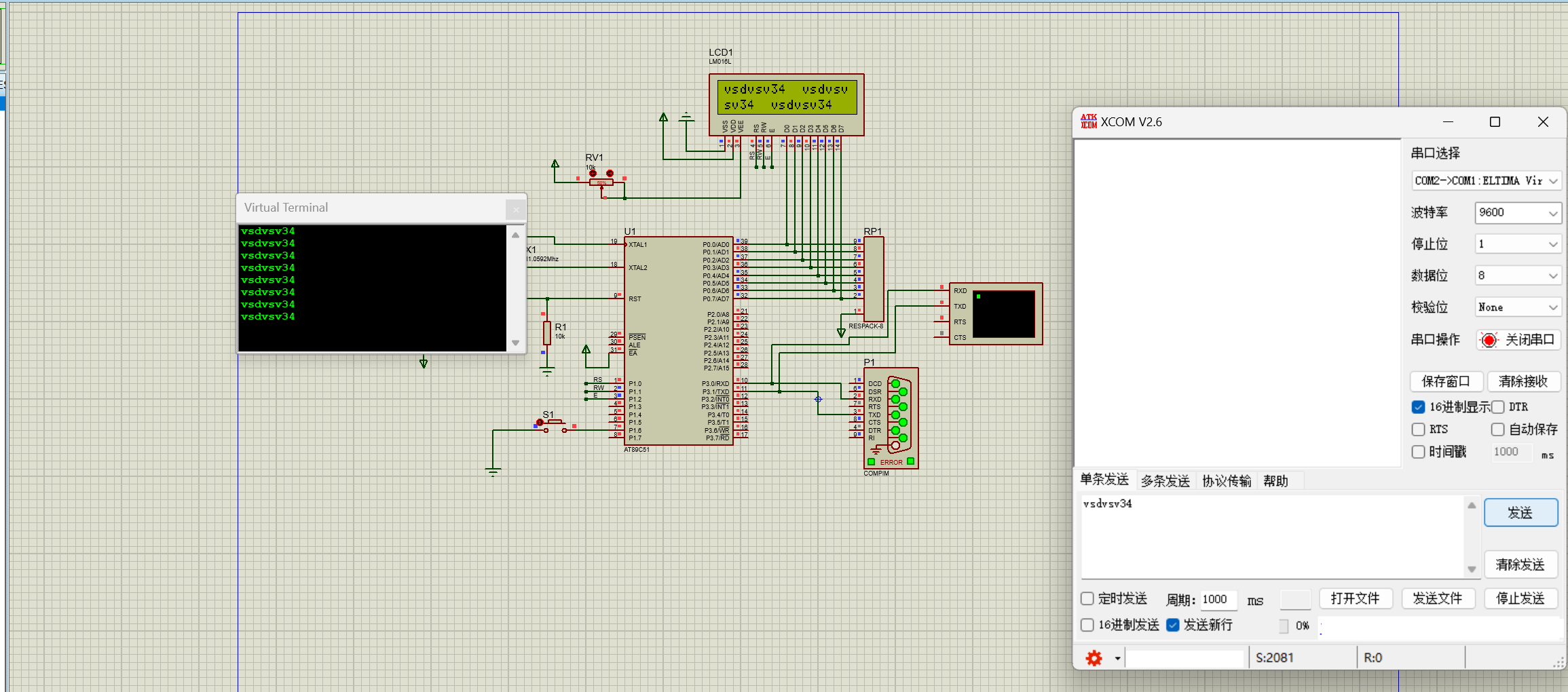1568x692 pixels.
Task: Click the S:2081 sent counter in status bar
Action: tap(1275, 658)
